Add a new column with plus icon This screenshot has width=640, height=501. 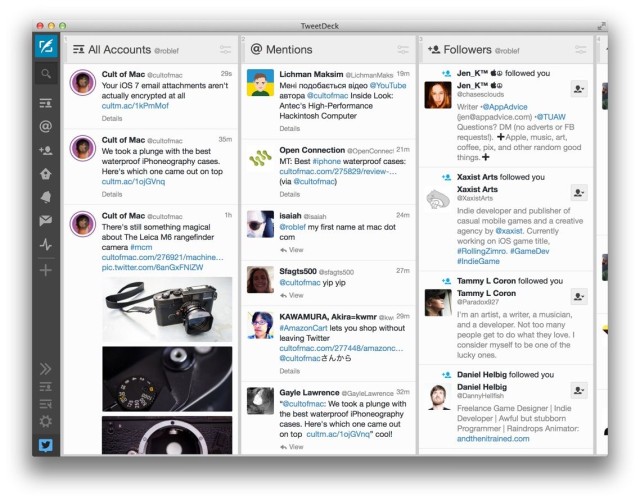(x=46, y=270)
